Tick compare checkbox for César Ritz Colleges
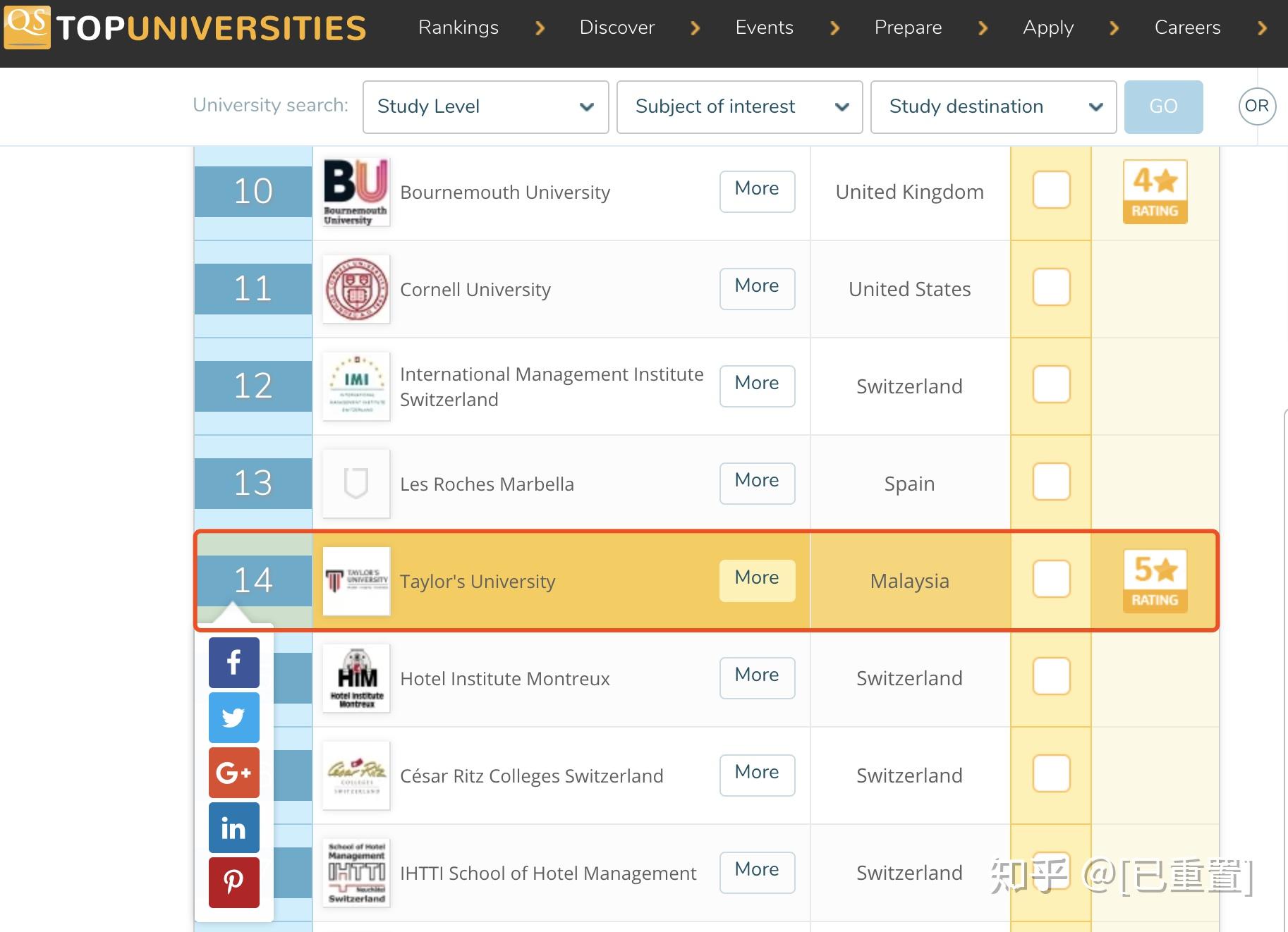This screenshot has width=1288, height=932. coord(1052,774)
